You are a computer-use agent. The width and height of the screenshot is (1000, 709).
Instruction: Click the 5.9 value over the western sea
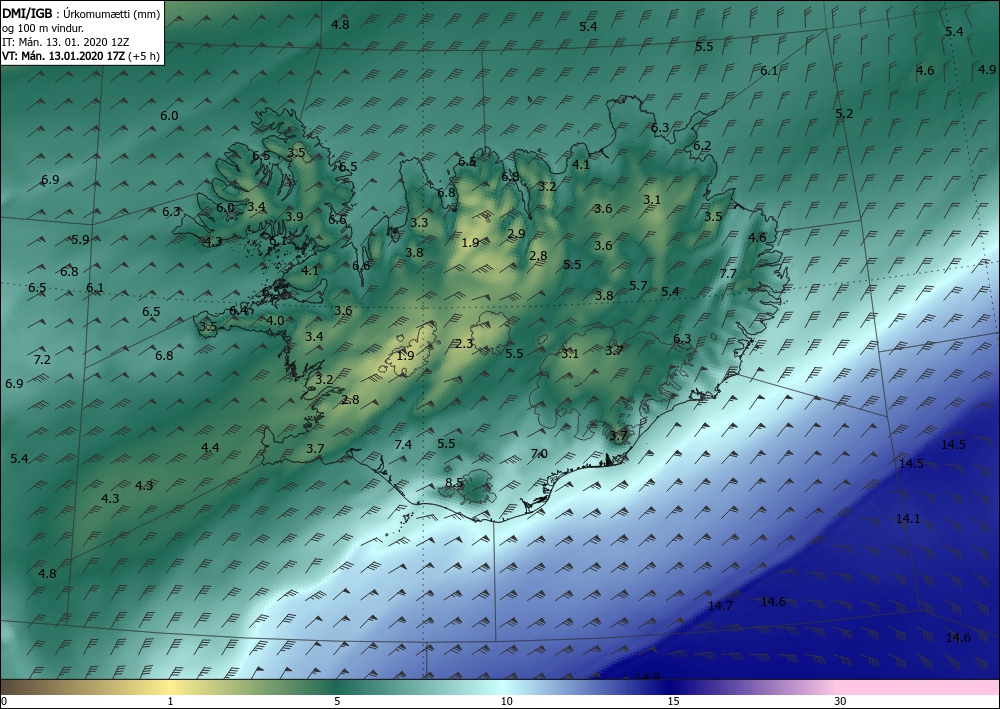coord(80,240)
